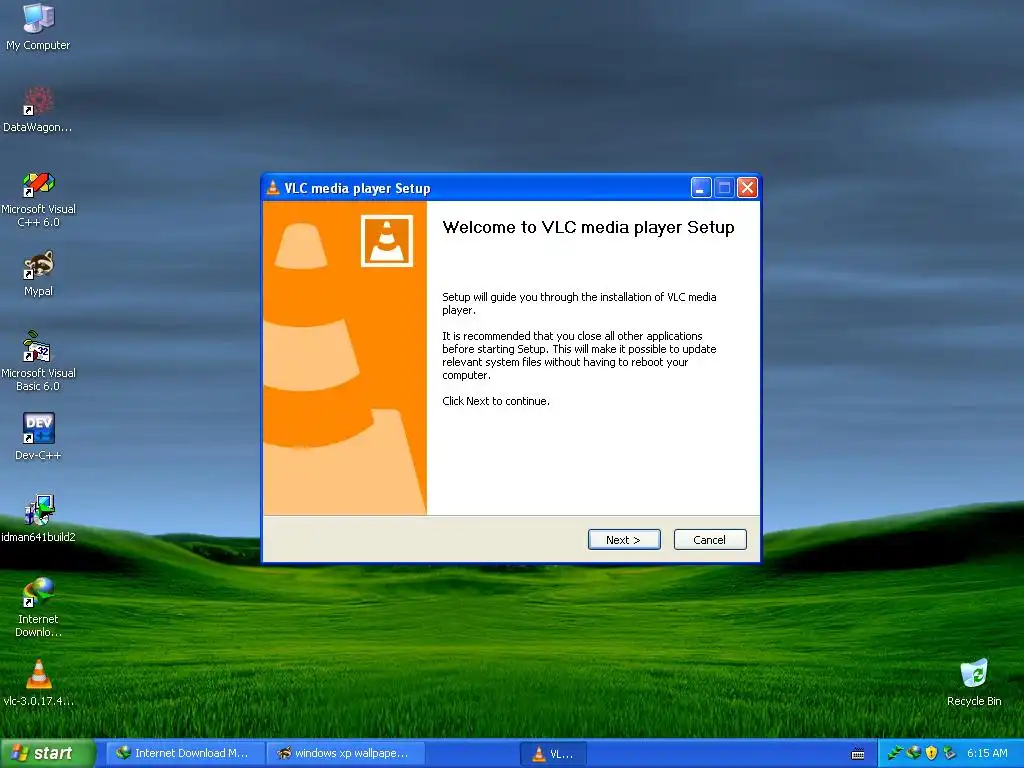Open the Windows Start menu
Viewport: 1024px width, 768px height.
click(47, 753)
